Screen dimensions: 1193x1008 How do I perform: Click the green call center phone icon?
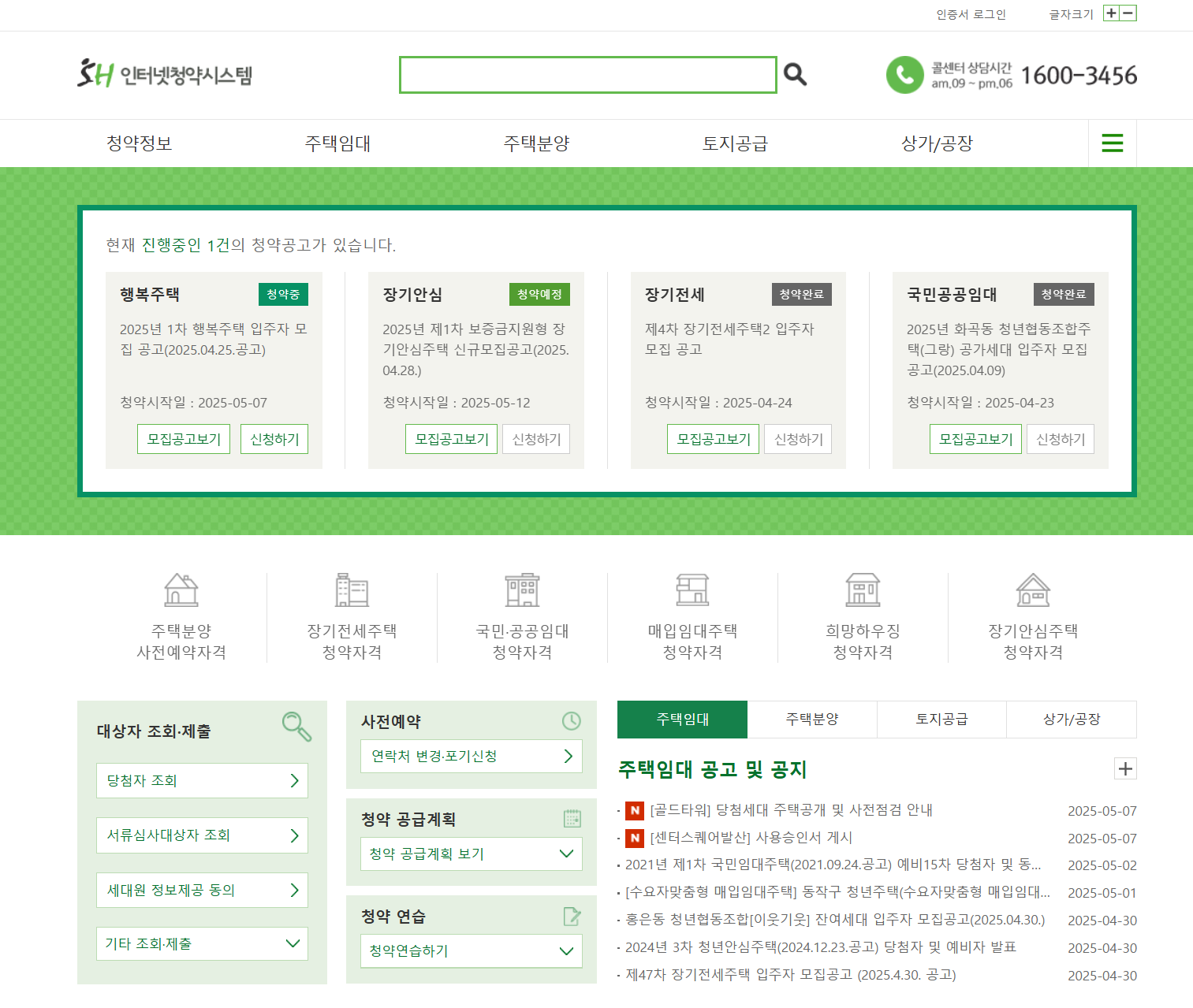(904, 75)
